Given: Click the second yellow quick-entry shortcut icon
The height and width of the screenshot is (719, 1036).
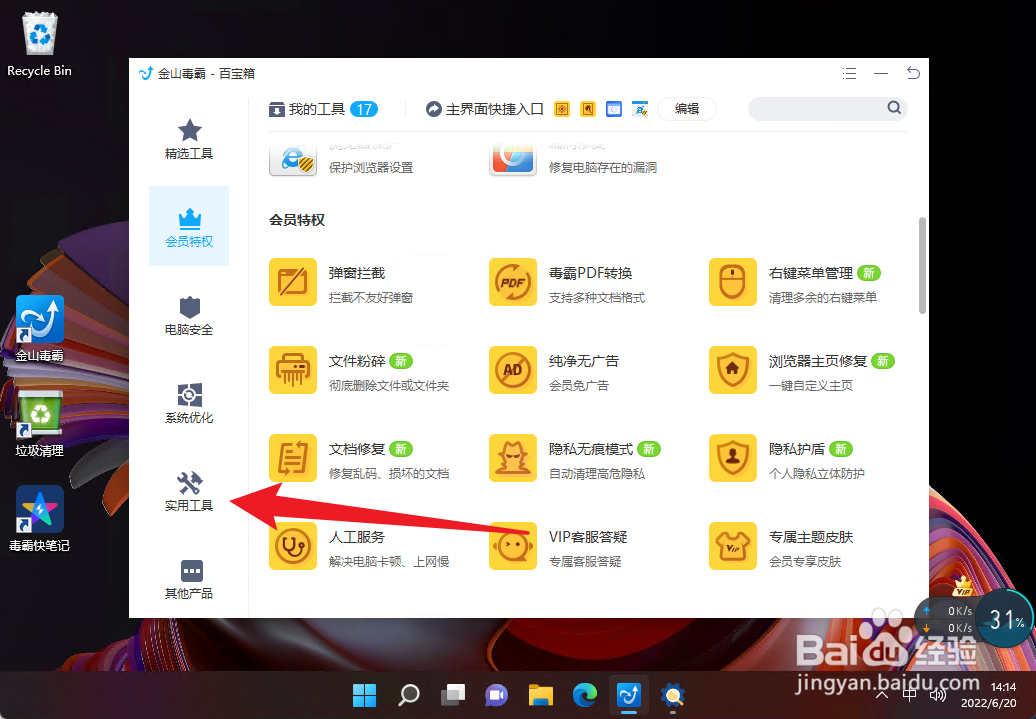Looking at the screenshot, I should tap(587, 109).
